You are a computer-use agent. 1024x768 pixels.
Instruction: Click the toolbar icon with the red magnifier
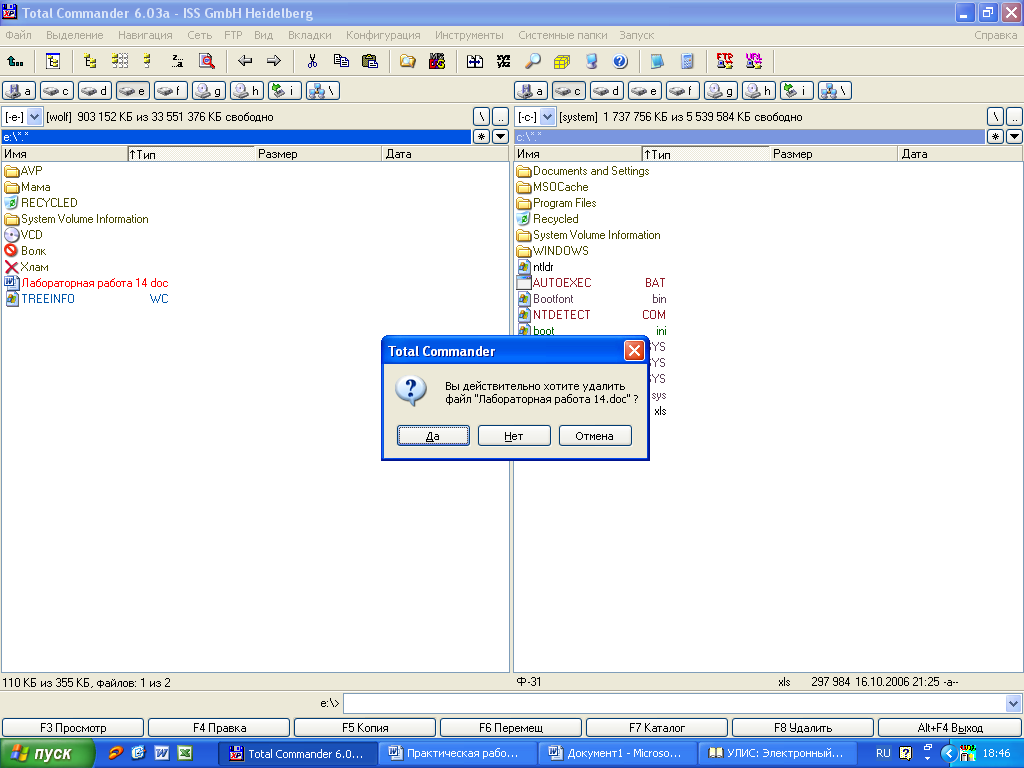point(206,61)
